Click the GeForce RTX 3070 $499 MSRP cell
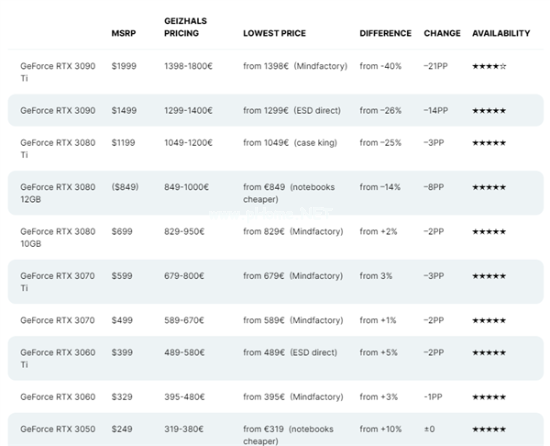Screen dimensions: 550x446 pos(122,320)
